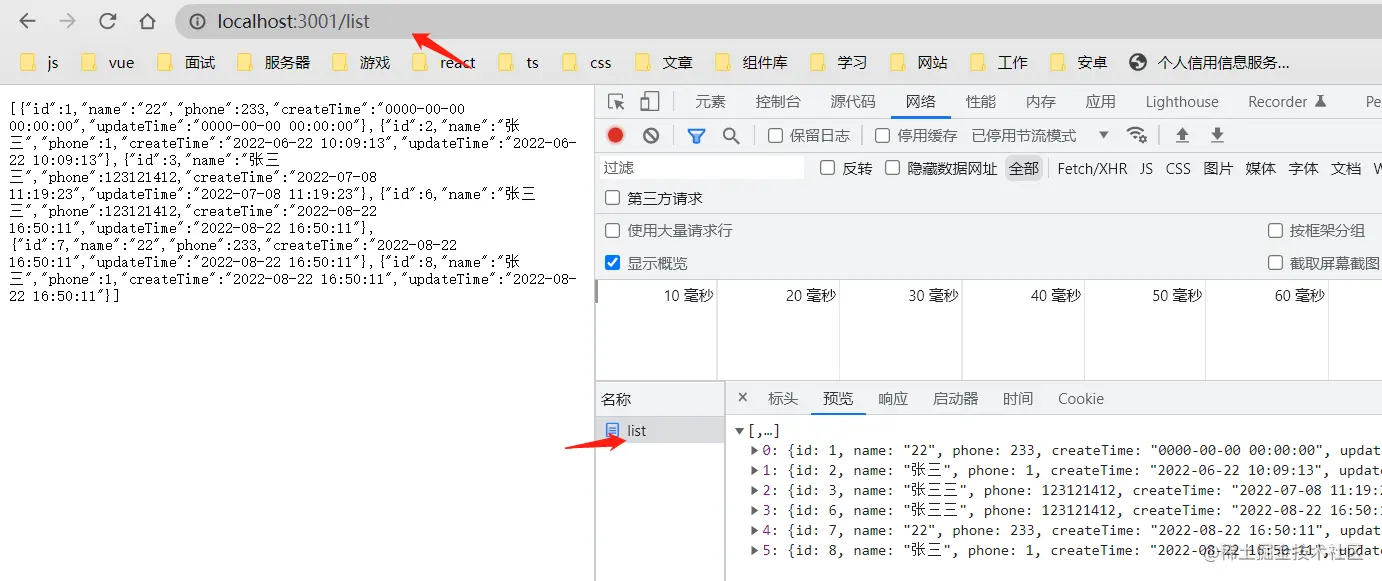Viewport: 1382px width, 581px height.
Task: Uncheck the 显示概览 checkbox
Action: point(613,263)
